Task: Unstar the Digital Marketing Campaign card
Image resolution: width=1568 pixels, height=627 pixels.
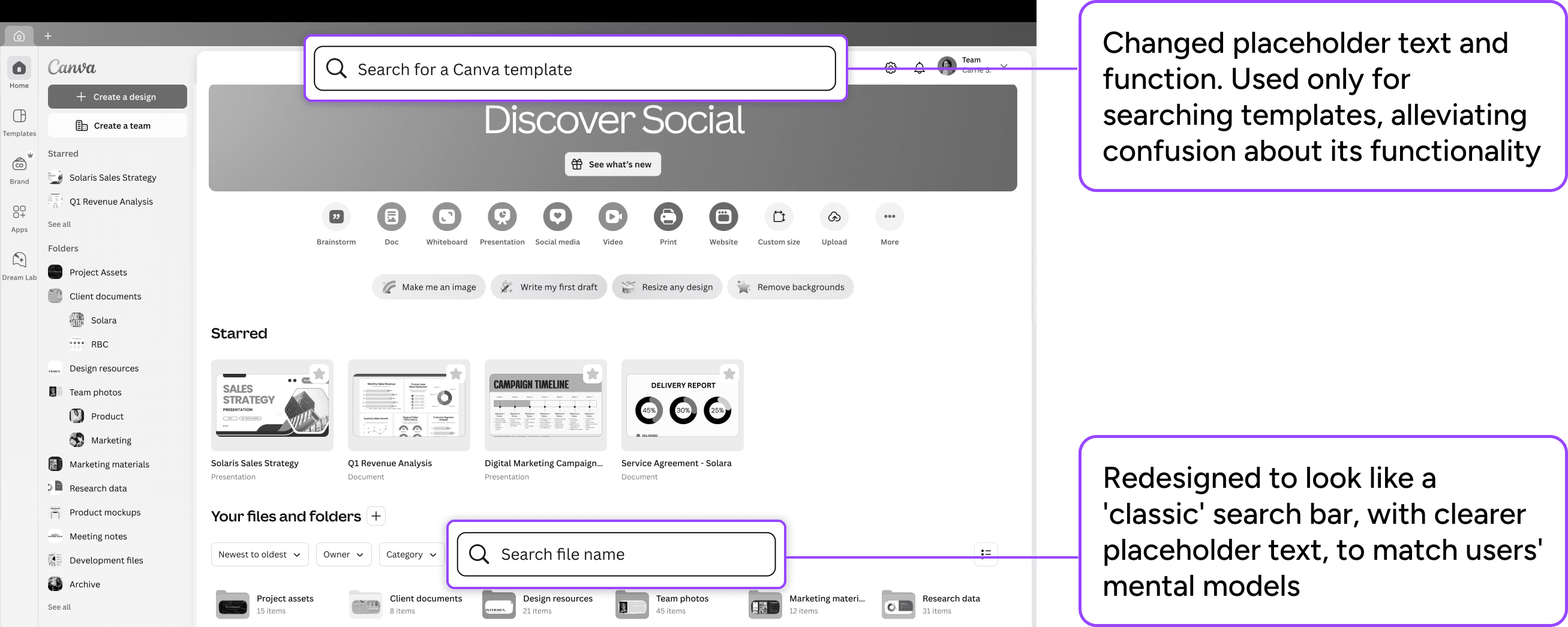Action: [592, 374]
